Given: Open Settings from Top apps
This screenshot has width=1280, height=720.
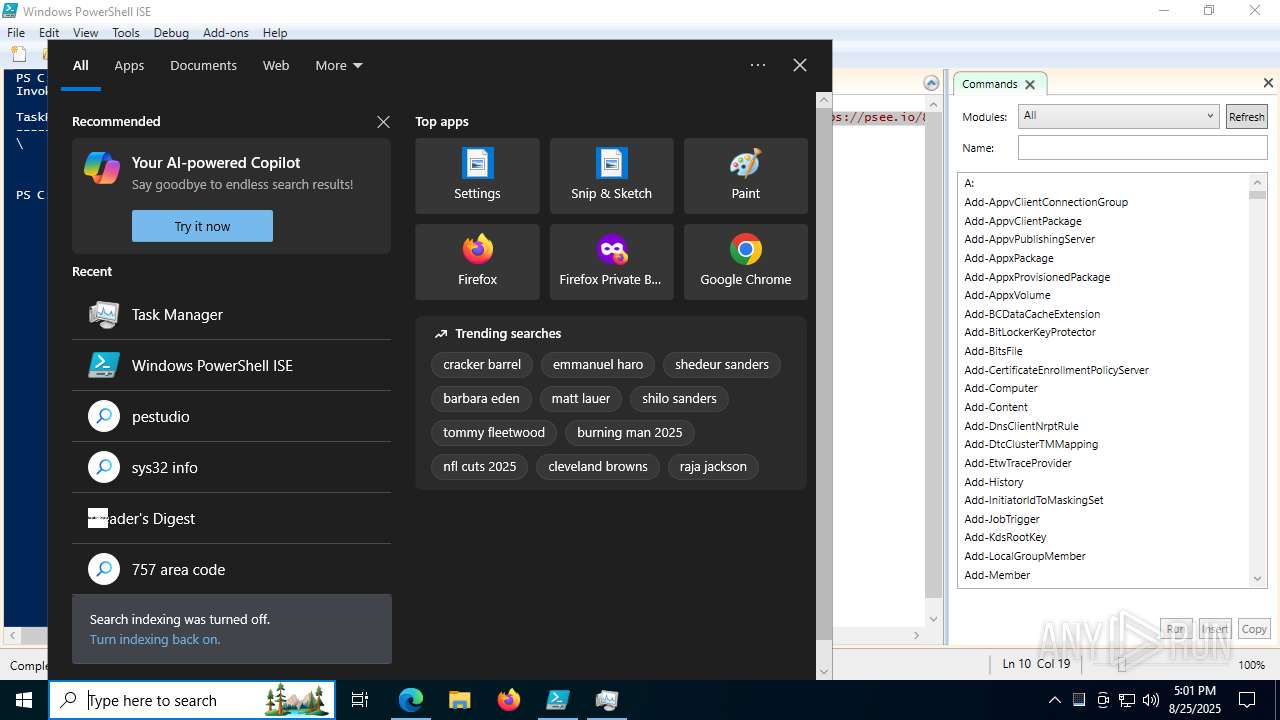Looking at the screenshot, I should (477, 176).
